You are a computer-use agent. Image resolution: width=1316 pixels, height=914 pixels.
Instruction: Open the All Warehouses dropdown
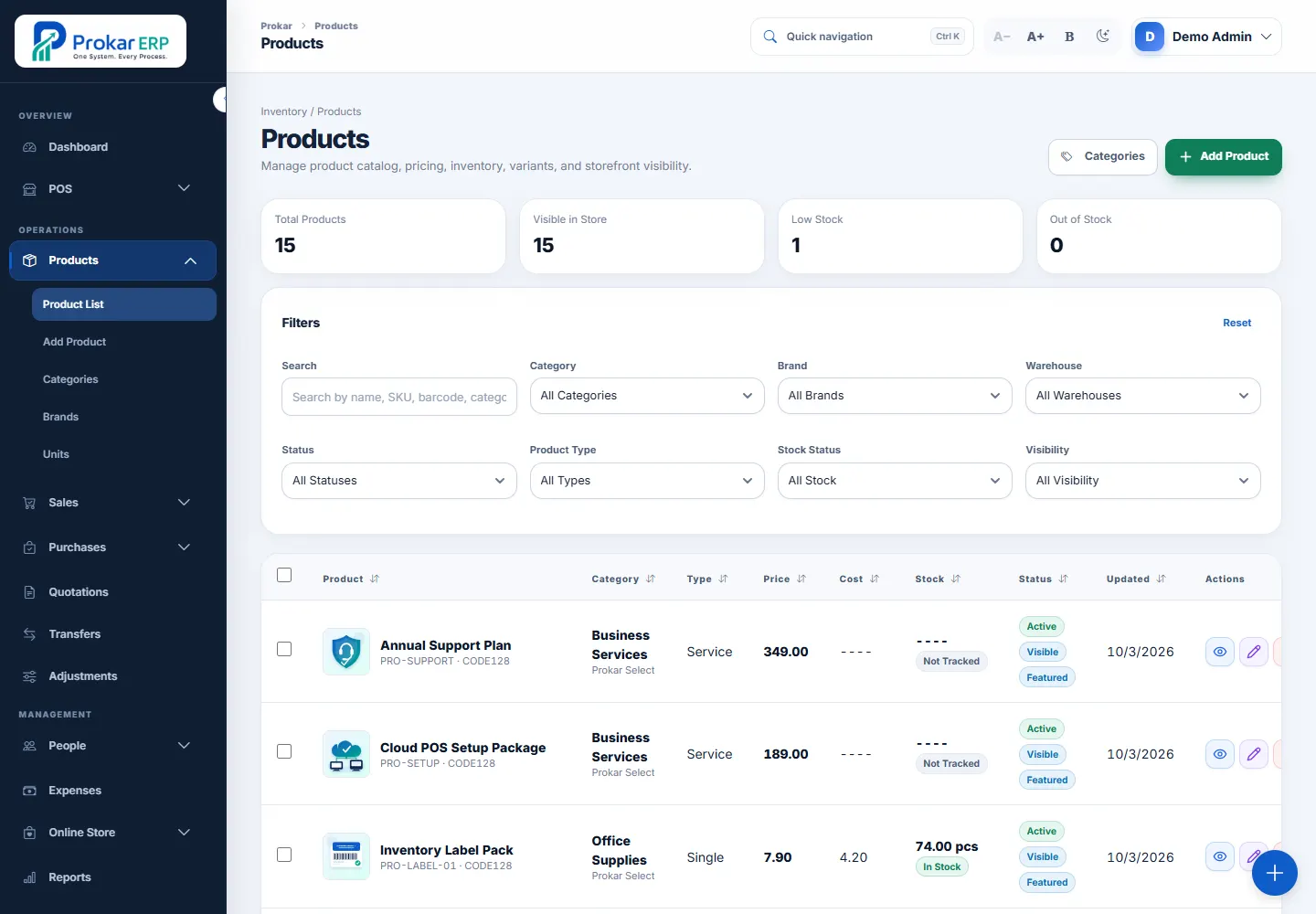1143,396
